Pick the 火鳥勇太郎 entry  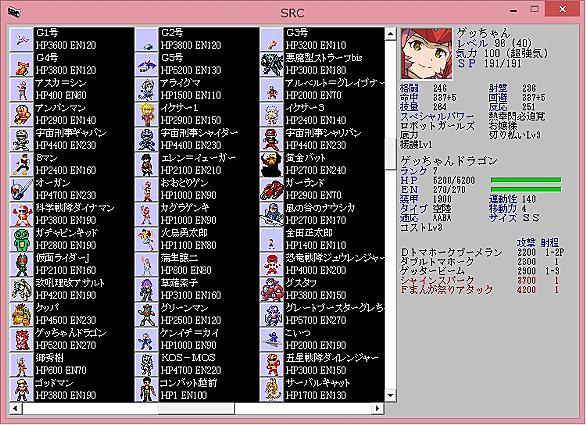pyautogui.click(x=197, y=240)
